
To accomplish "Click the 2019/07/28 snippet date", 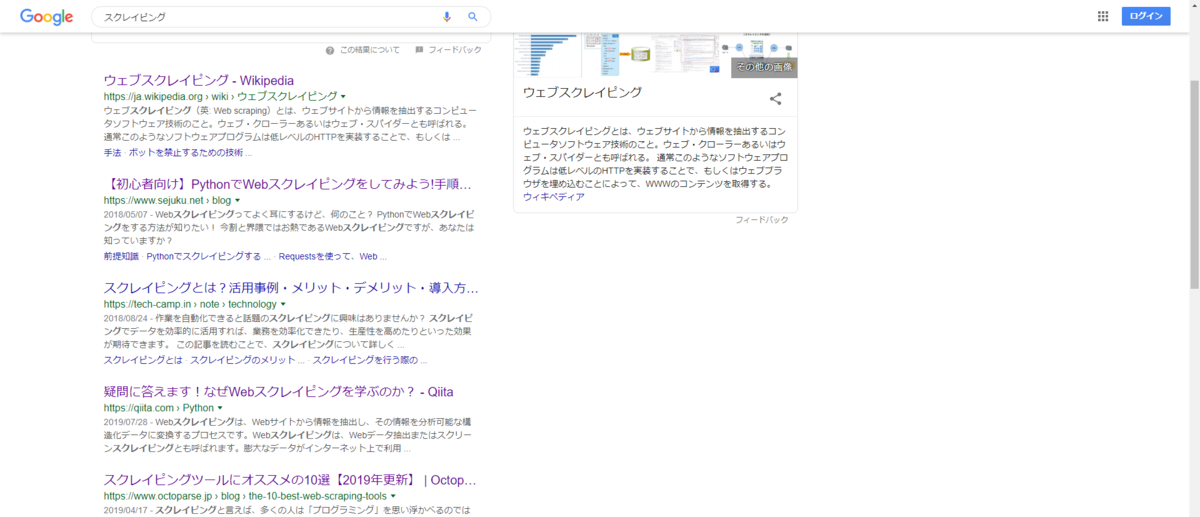I will 126,422.
